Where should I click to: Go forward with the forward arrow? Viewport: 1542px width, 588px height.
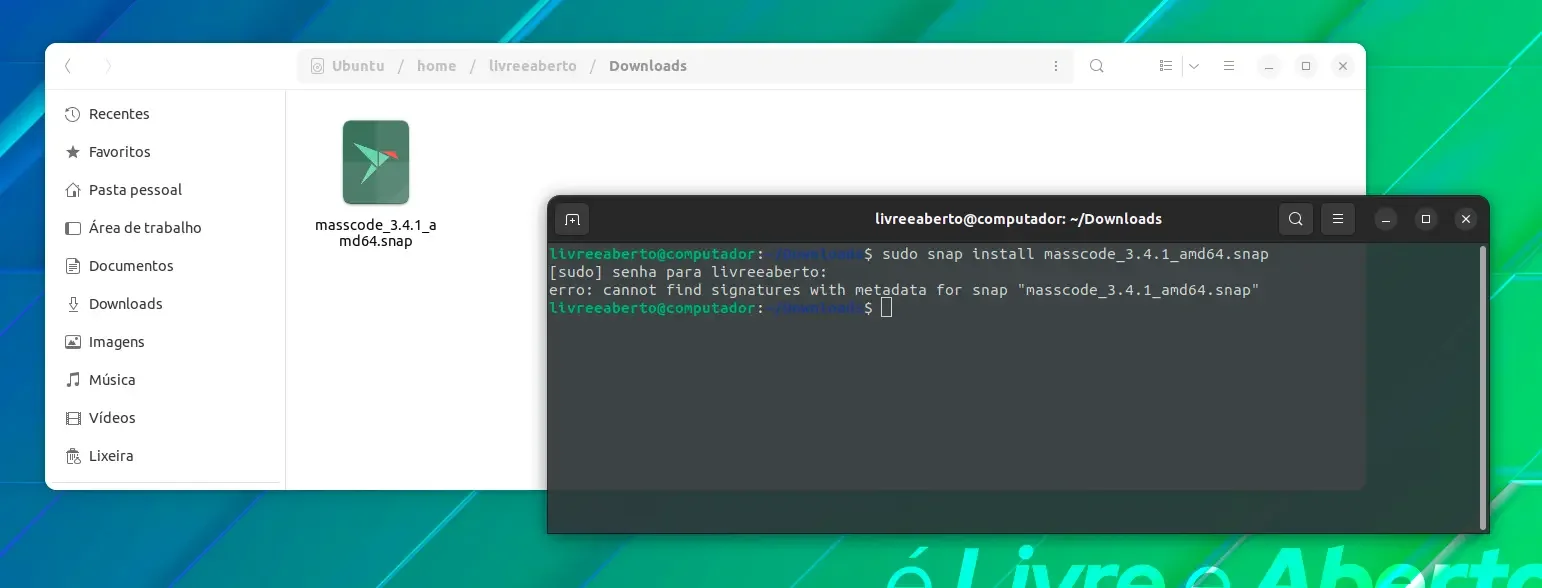click(108, 66)
